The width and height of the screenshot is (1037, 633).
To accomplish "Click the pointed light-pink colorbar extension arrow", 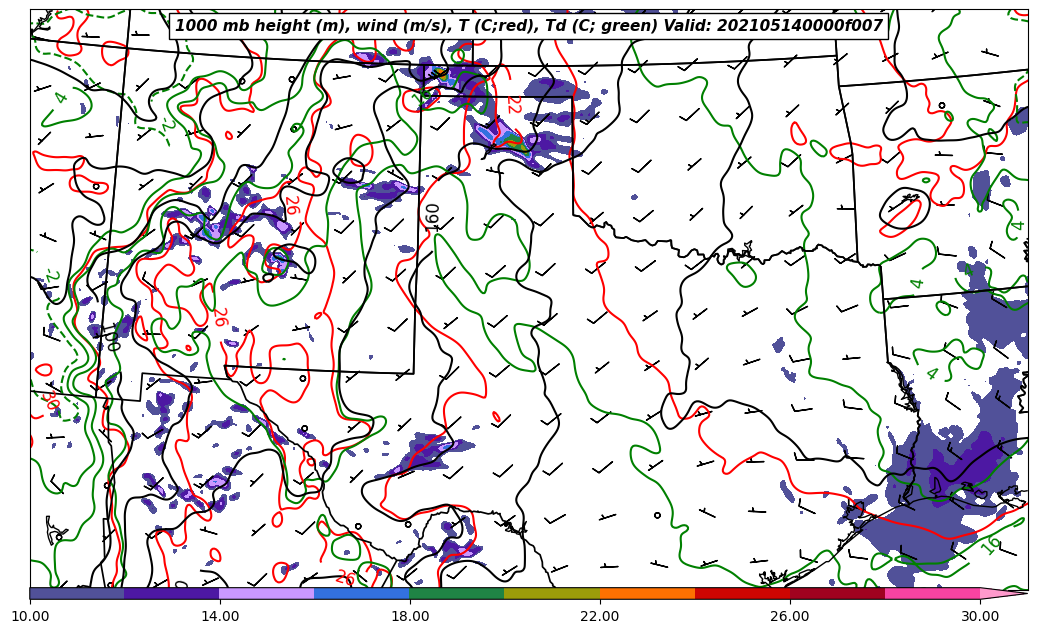I will pos(1003,593).
